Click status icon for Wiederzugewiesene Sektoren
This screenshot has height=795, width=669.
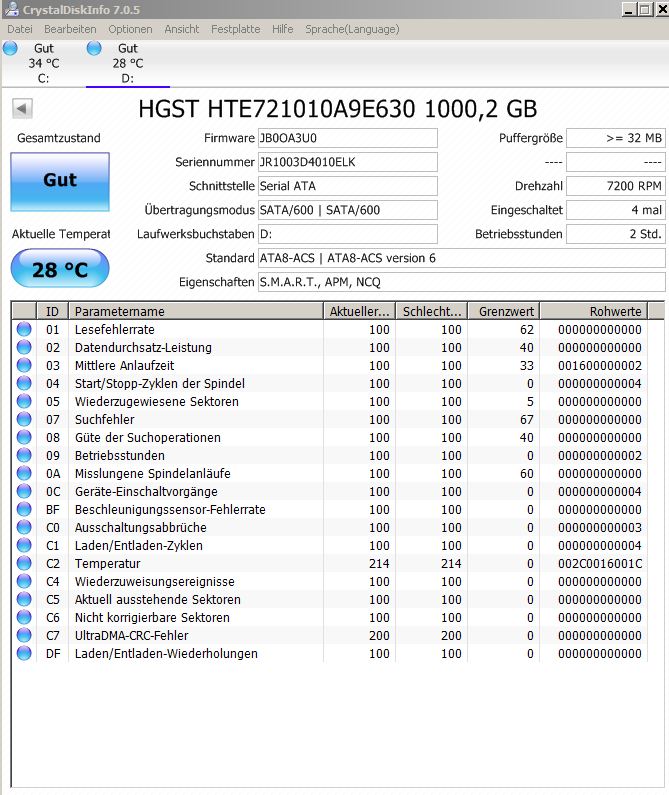(24, 401)
